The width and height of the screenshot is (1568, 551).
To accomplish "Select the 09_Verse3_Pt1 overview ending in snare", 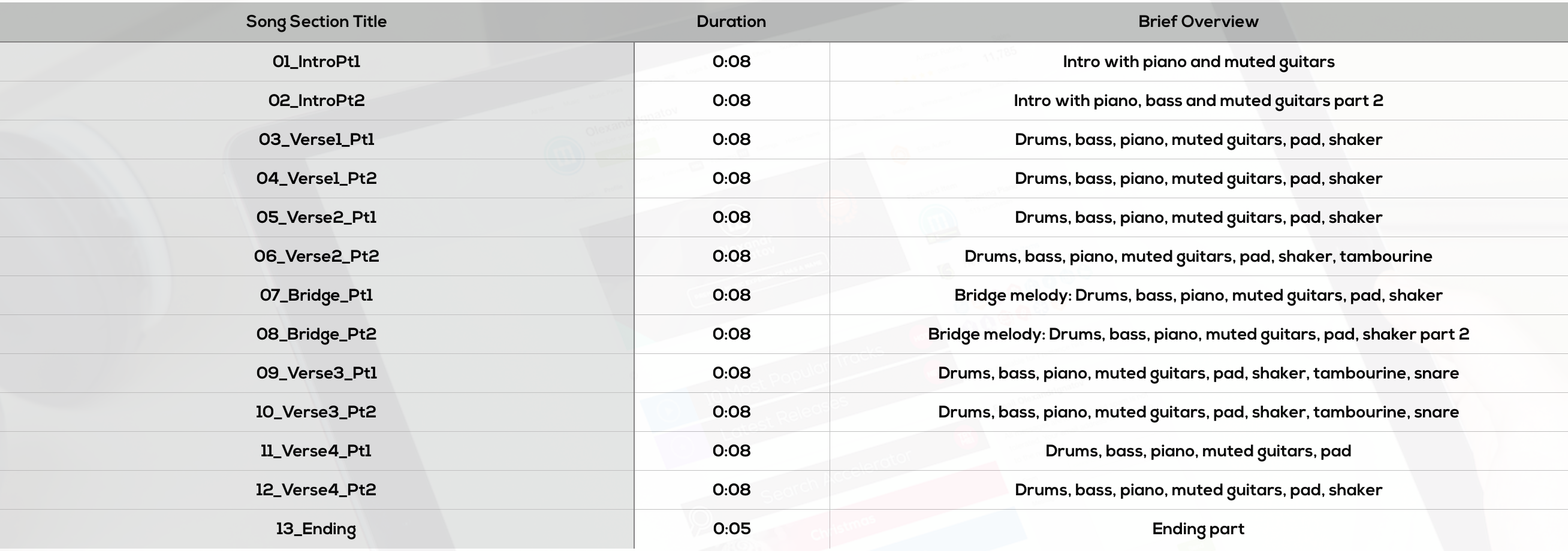I will point(1198,373).
